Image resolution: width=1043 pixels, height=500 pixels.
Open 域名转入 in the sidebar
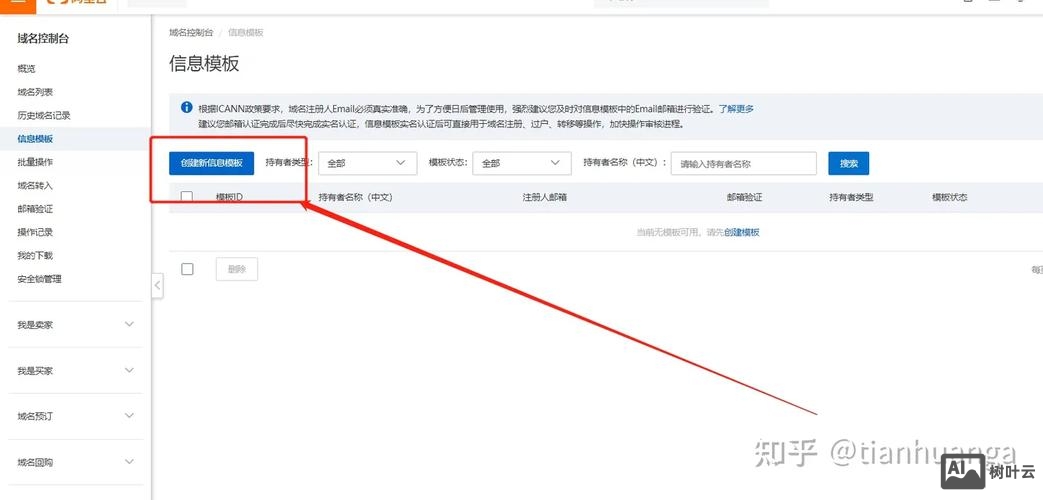click(x=35, y=186)
